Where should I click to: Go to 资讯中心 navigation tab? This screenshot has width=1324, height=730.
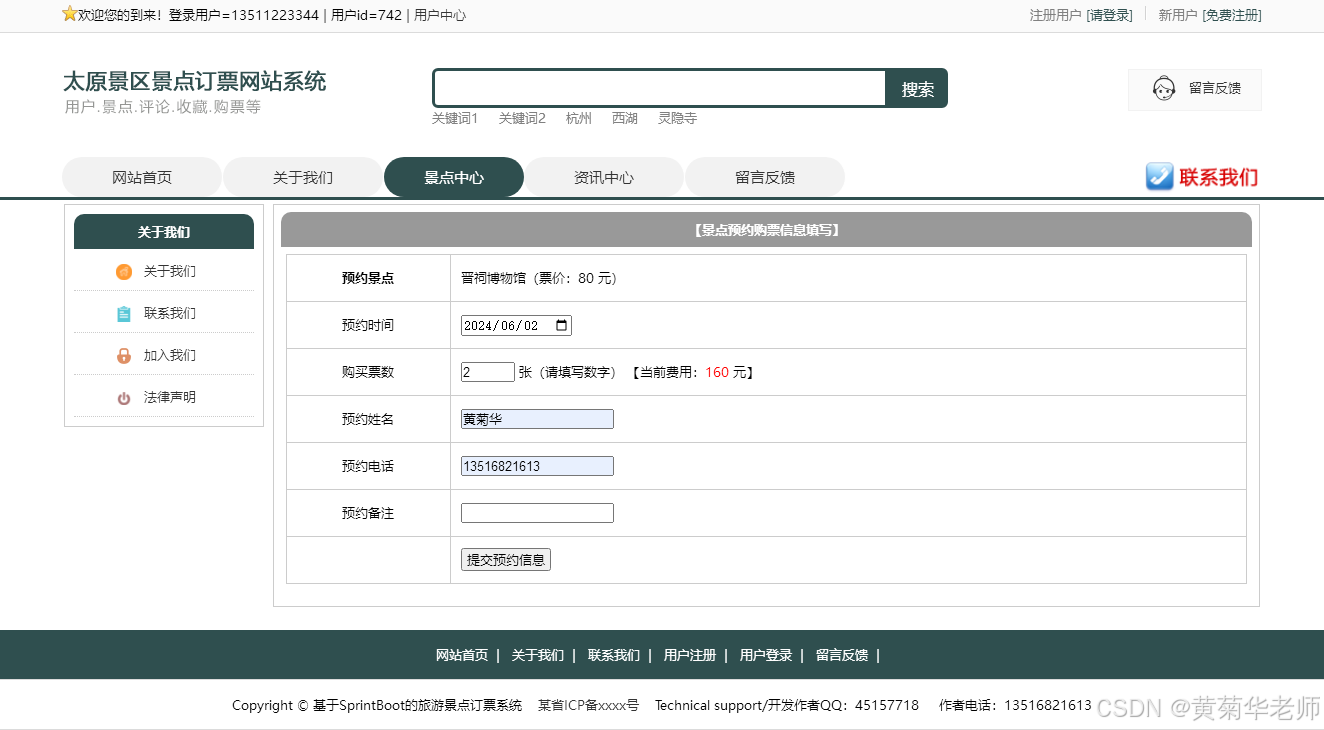click(x=604, y=177)
